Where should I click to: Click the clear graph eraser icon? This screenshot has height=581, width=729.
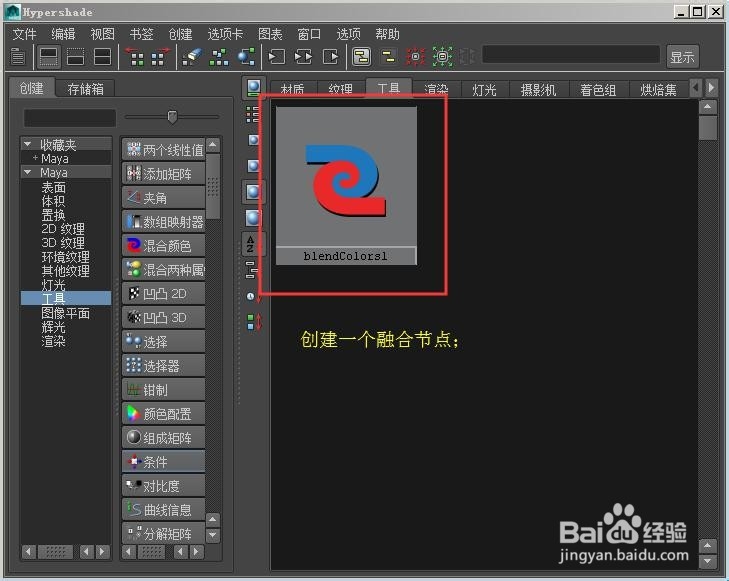tap(192, 57)
